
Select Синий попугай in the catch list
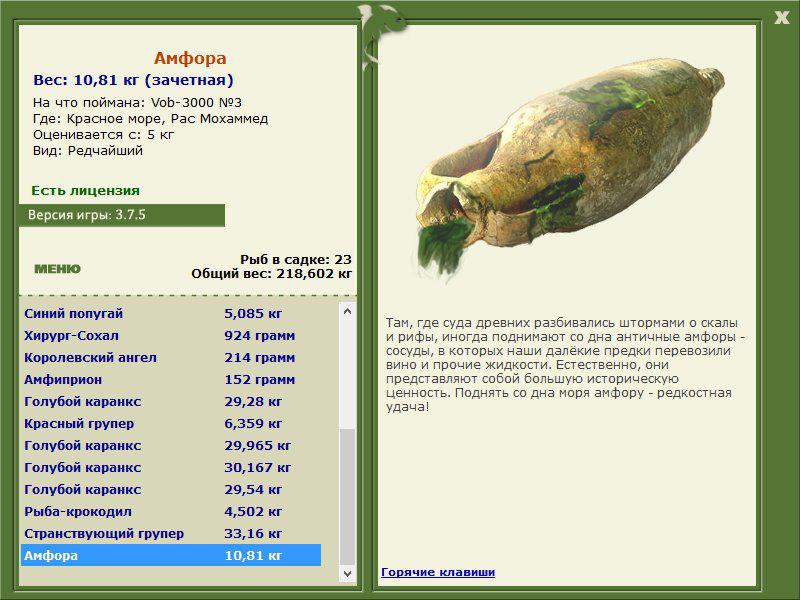171,313
